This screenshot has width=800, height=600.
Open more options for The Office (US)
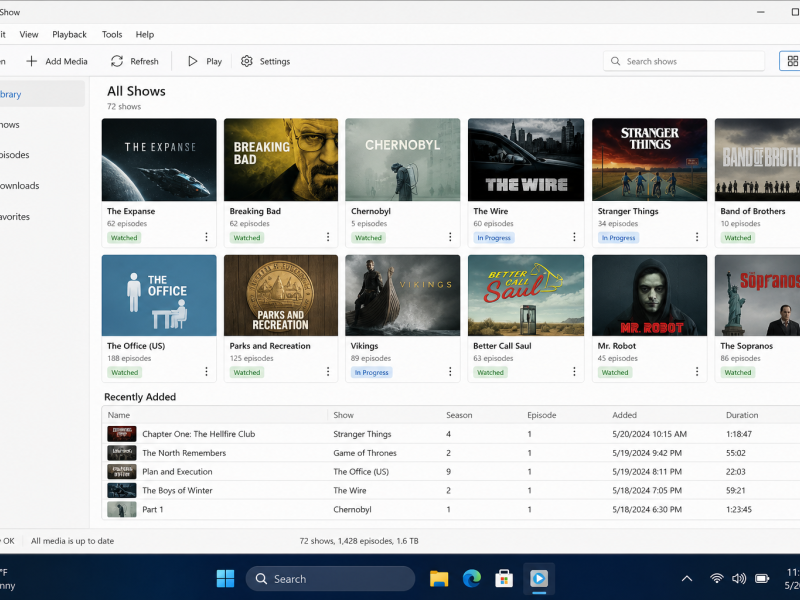click(206, 371)
